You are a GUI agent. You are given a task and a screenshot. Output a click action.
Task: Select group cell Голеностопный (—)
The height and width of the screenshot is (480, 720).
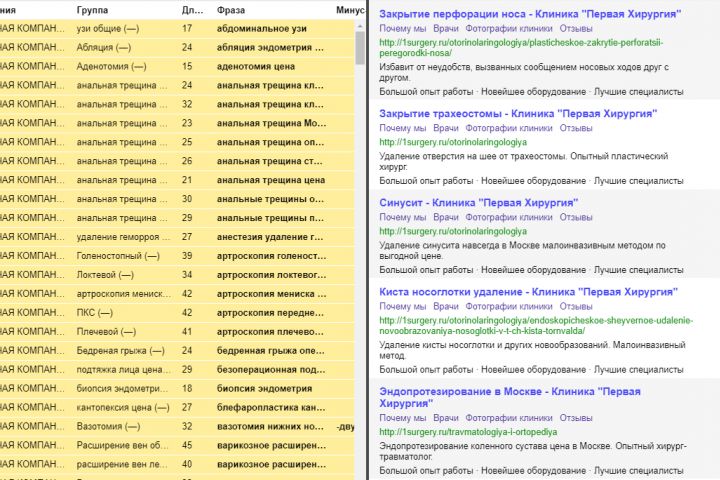[x=118, y=256]
